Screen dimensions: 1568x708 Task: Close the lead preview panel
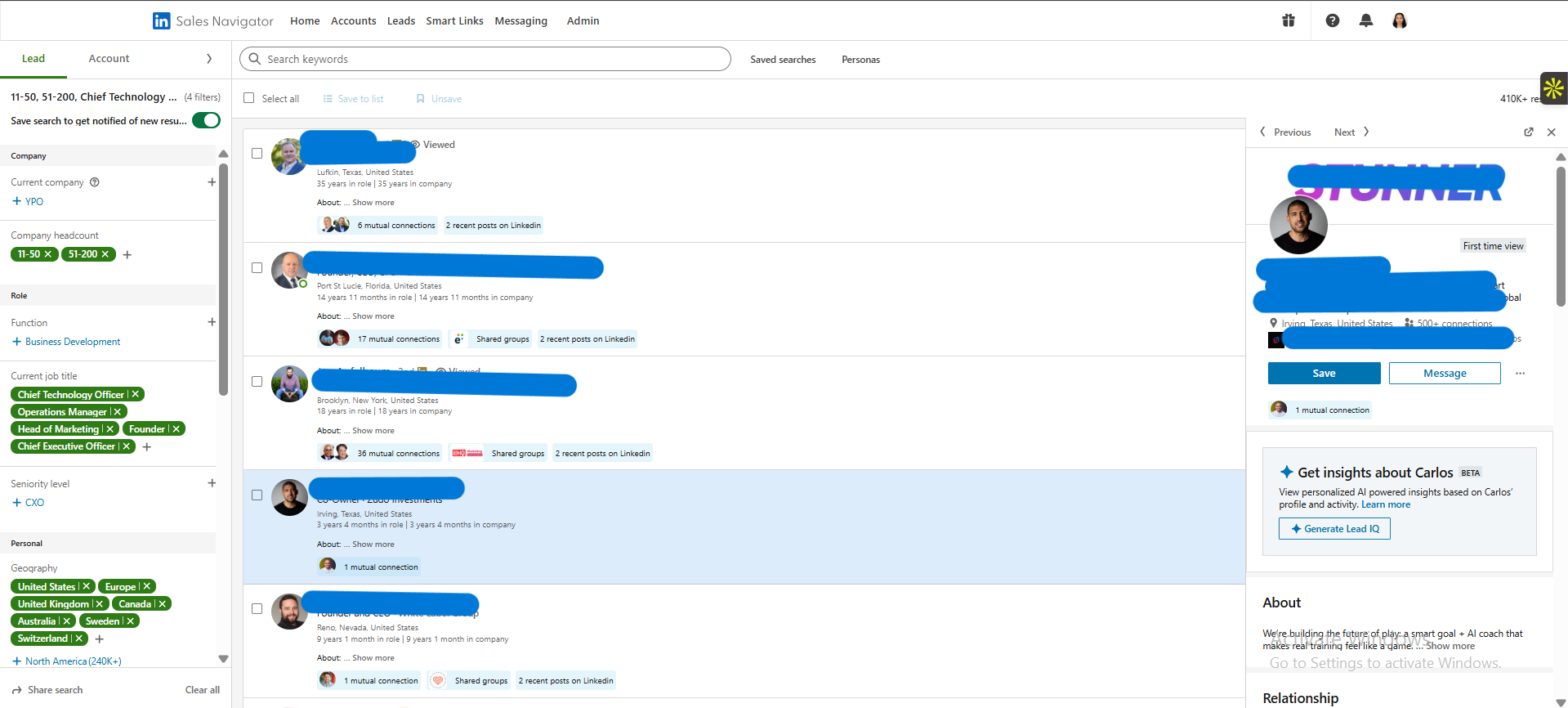[1552, 132]
